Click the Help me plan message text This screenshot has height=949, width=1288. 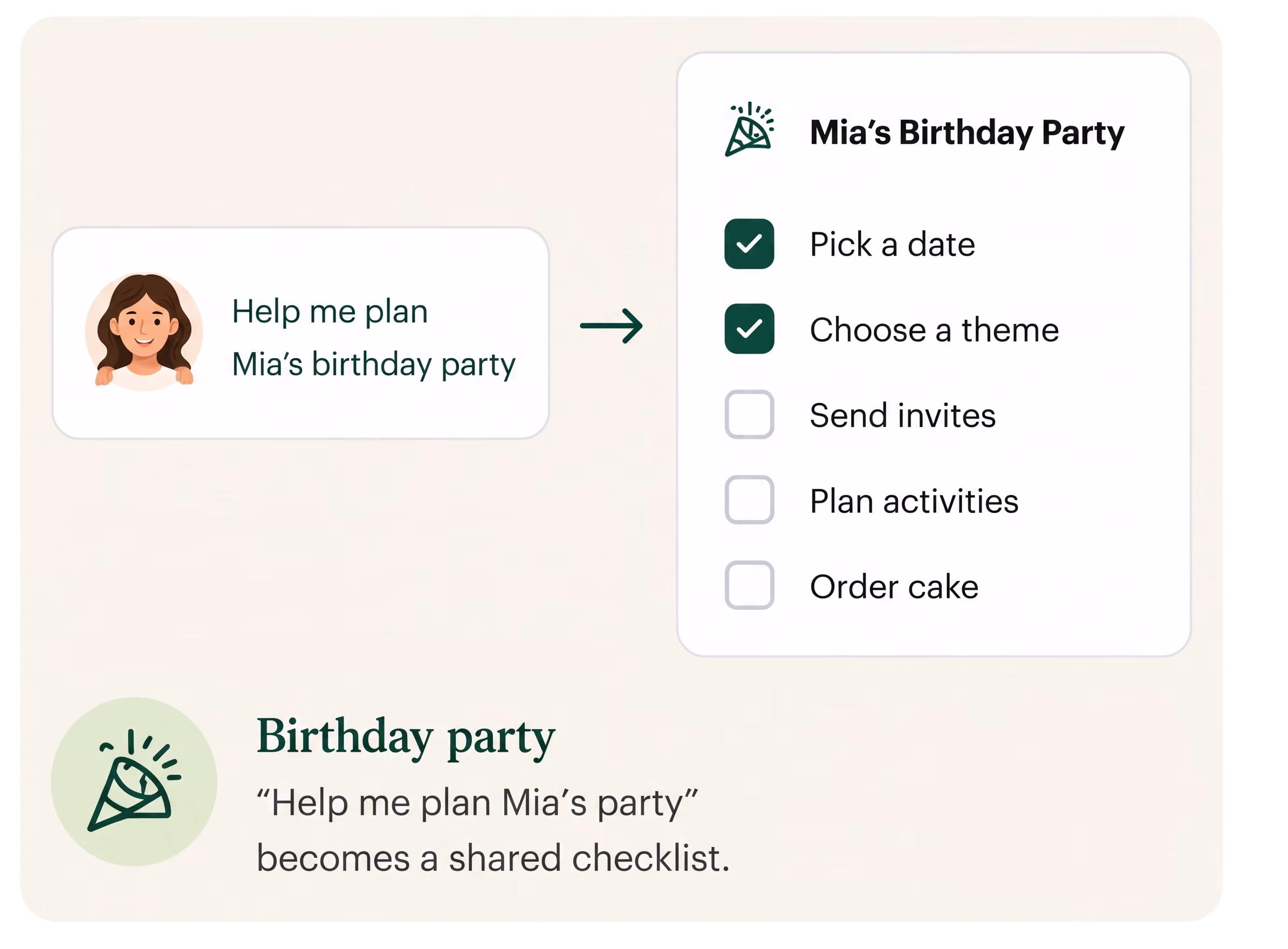(x=330, y=312)
